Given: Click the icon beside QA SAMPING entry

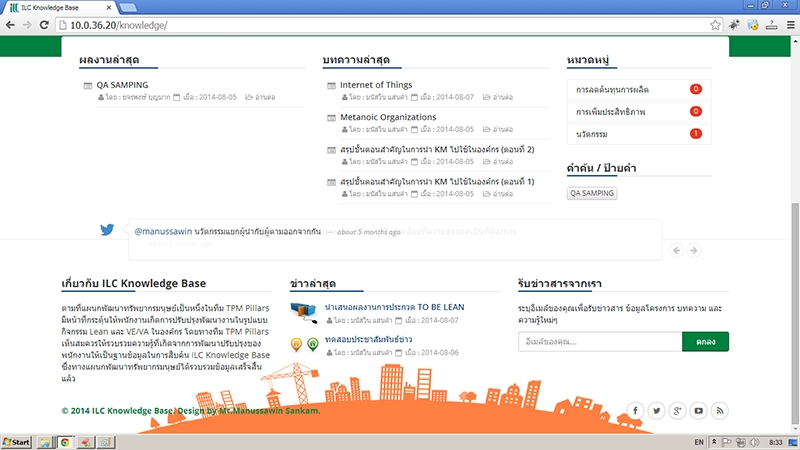Looking at the screenshot, I should click(x=88, y=86).
